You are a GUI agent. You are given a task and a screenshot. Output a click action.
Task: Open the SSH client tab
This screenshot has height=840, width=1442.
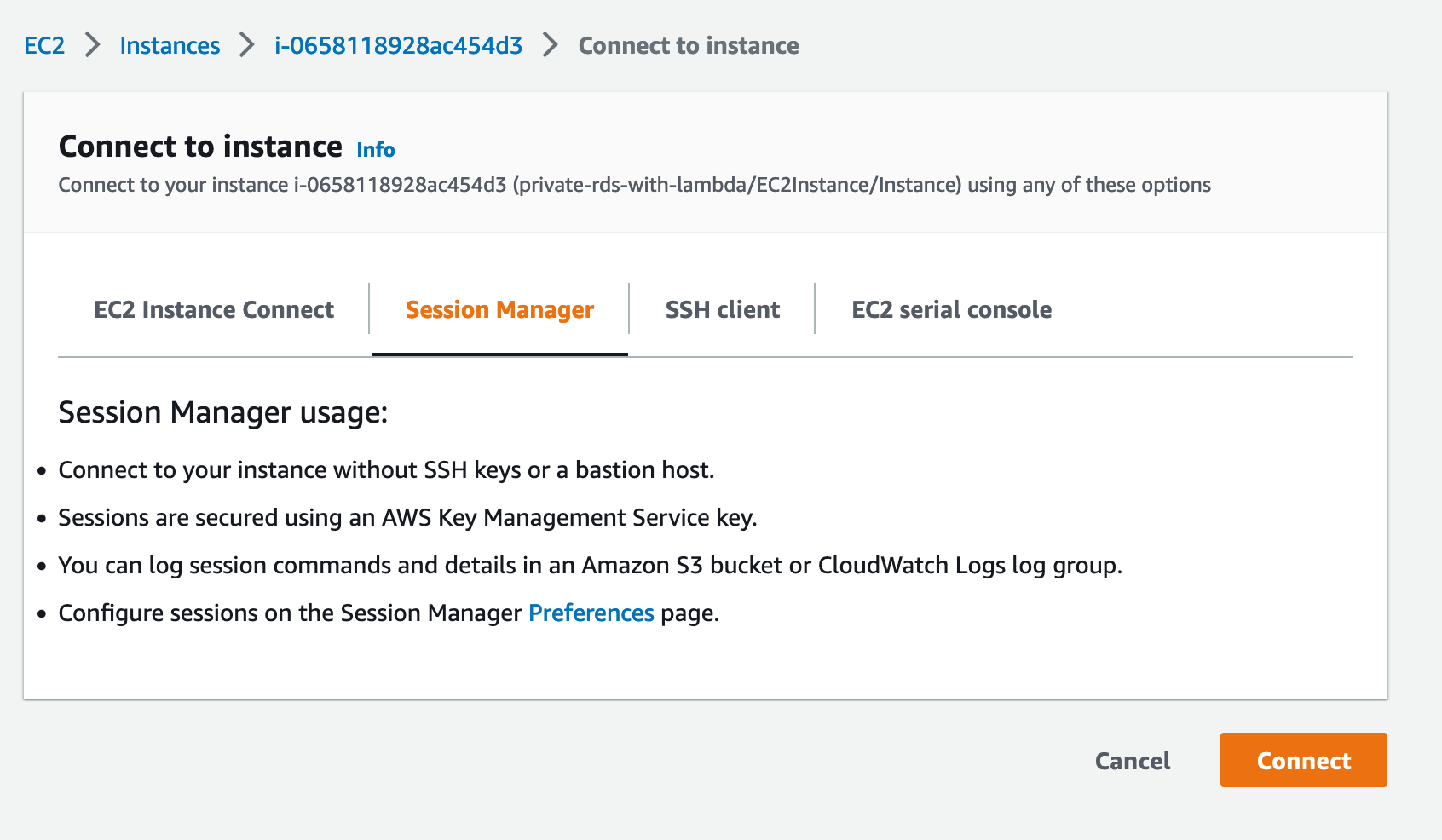[722, 309]
